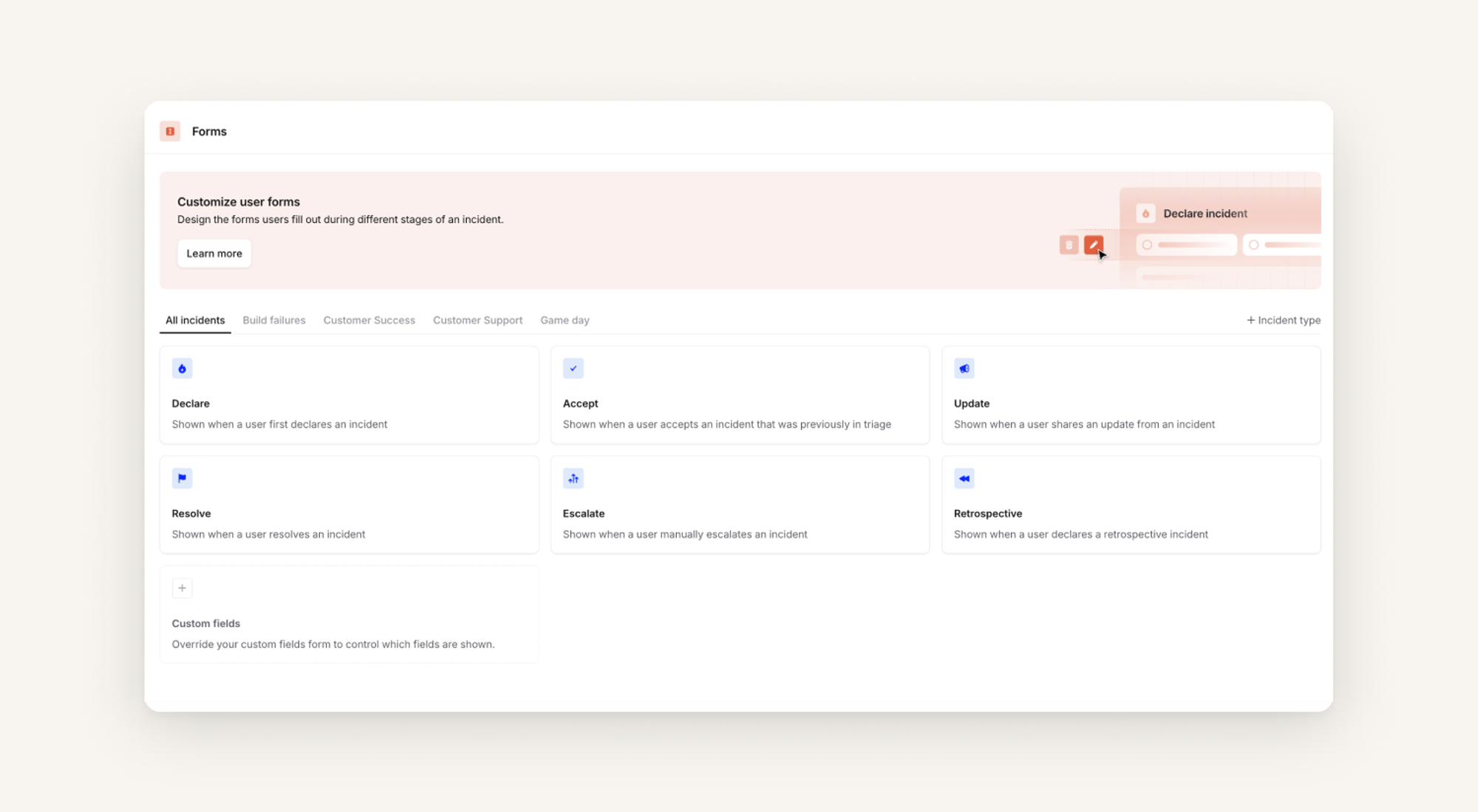
Task: Click the Declare incident preview title
Action: pos(1205,214)
